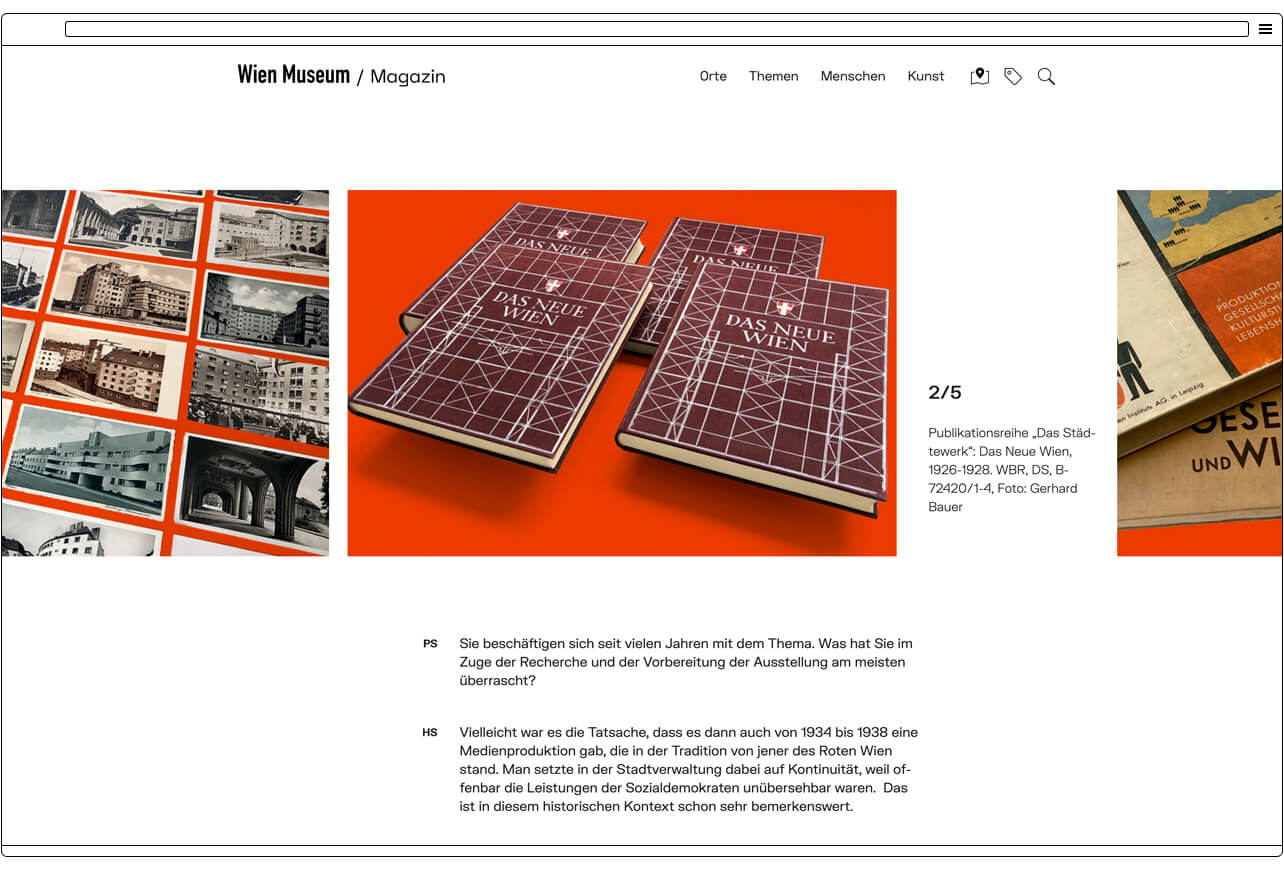Advance to next slide on the right

point(1198,372)
